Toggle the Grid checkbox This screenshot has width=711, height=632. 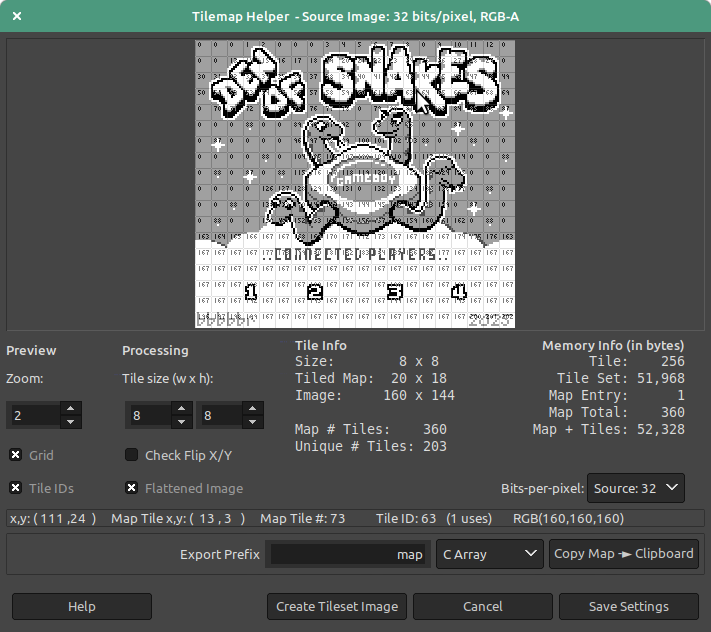15,455
